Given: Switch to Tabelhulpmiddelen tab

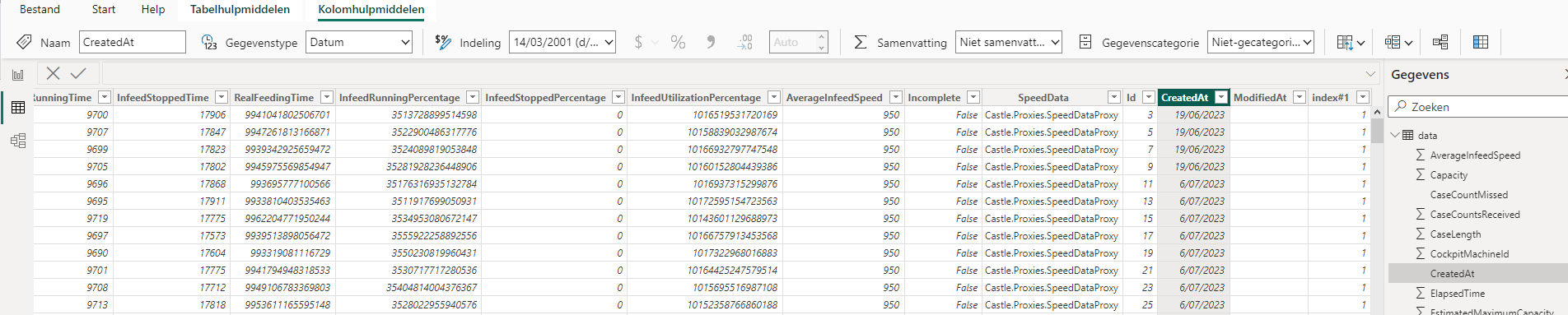Looking at the screenshot, I should click(240, 9).
